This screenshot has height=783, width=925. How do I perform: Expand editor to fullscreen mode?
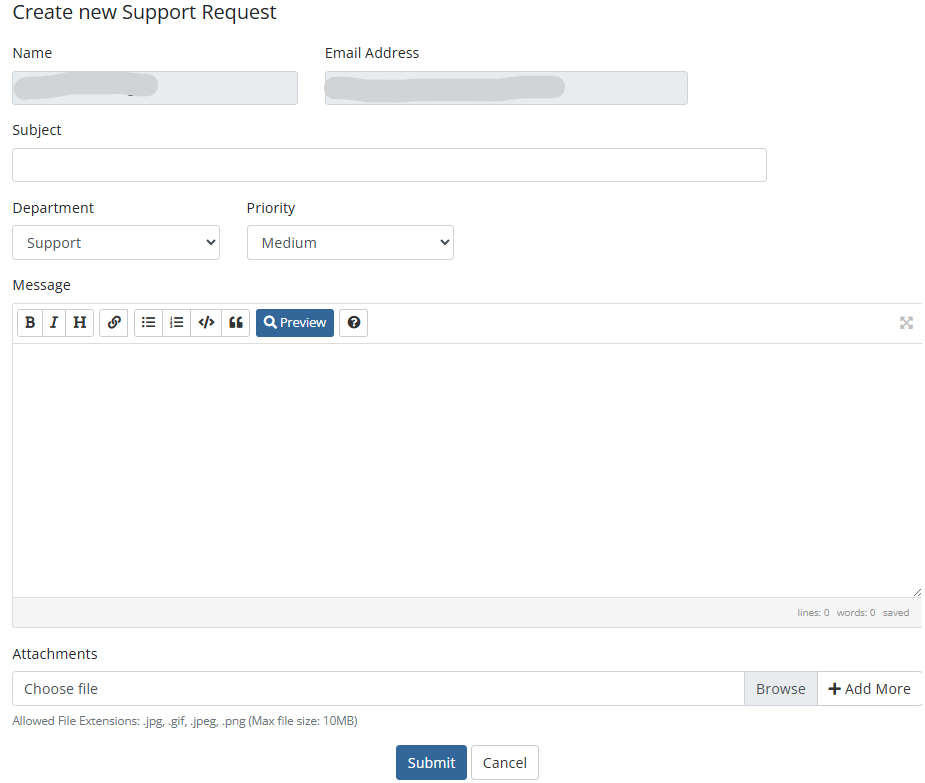(906, 323)
